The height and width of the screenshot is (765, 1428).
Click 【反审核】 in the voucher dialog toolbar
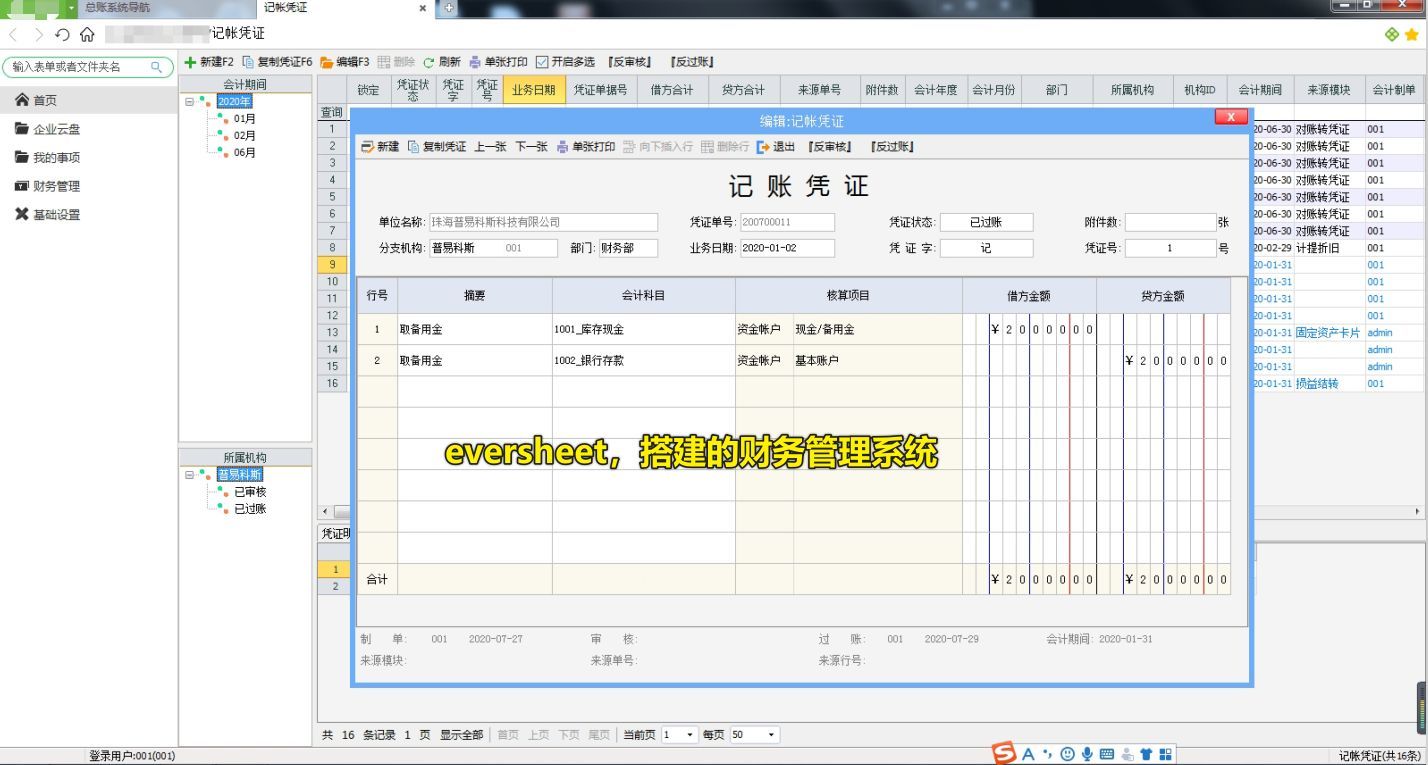pyautogui.click(x=830, y=147)
